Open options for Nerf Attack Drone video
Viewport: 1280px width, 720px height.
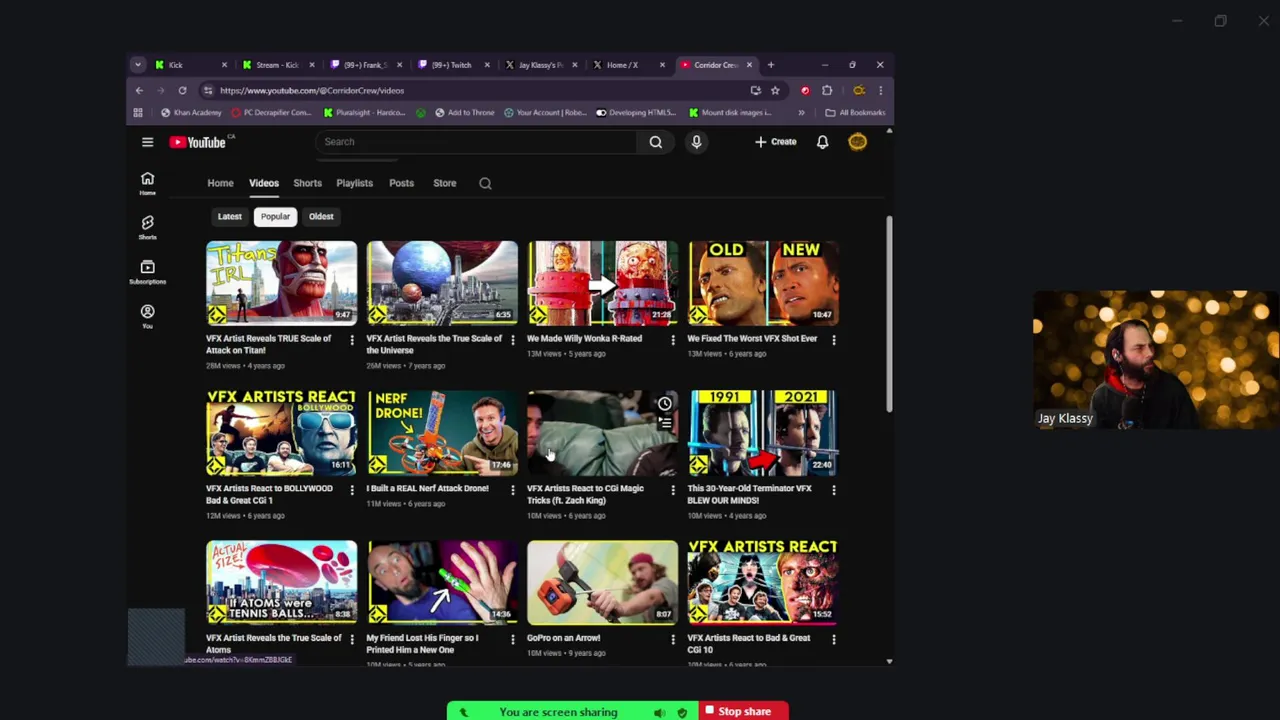click(512, 490)
